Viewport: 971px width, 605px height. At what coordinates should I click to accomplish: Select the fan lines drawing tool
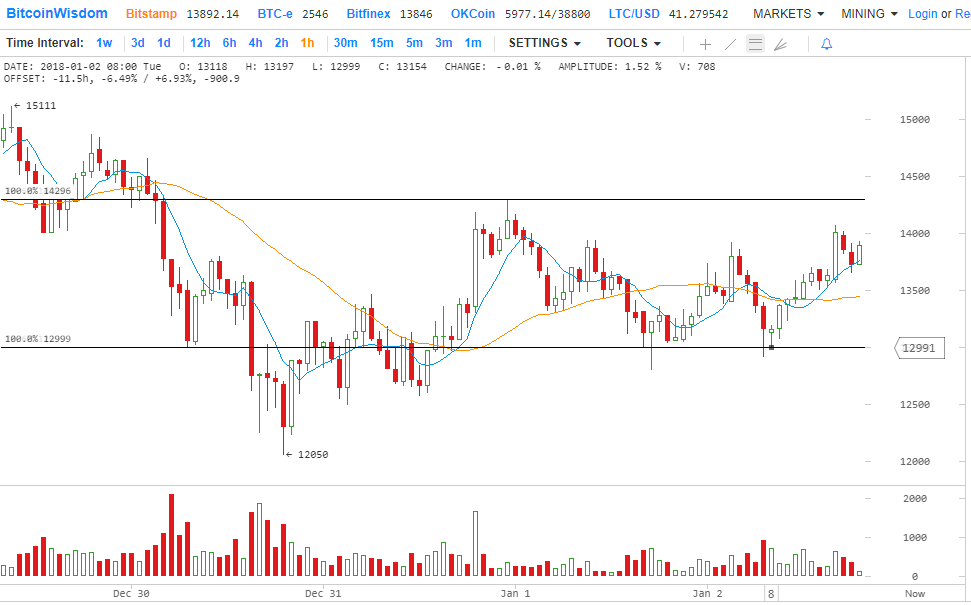(x=780, y=44)
